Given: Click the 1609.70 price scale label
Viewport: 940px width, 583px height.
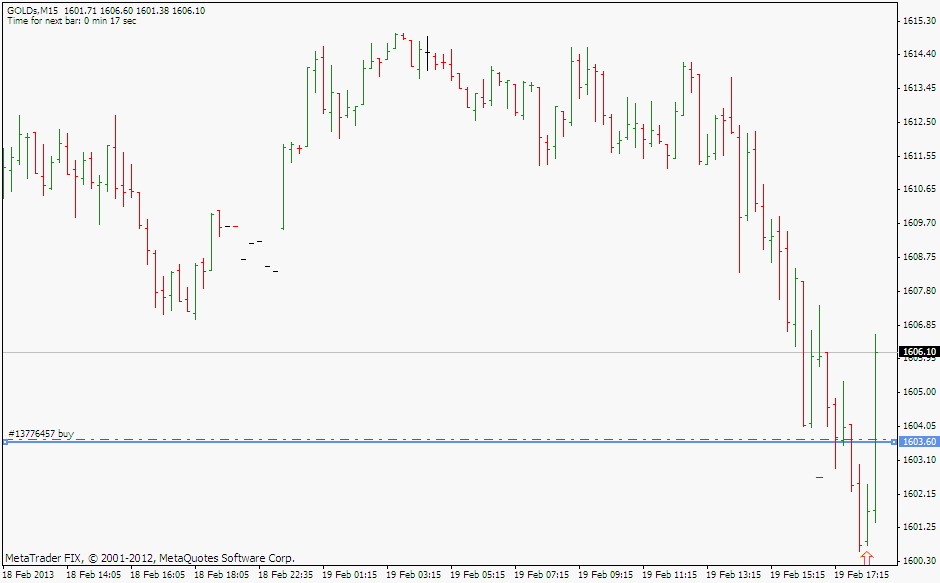Looking at the screenshot, I should coord(918,223).
